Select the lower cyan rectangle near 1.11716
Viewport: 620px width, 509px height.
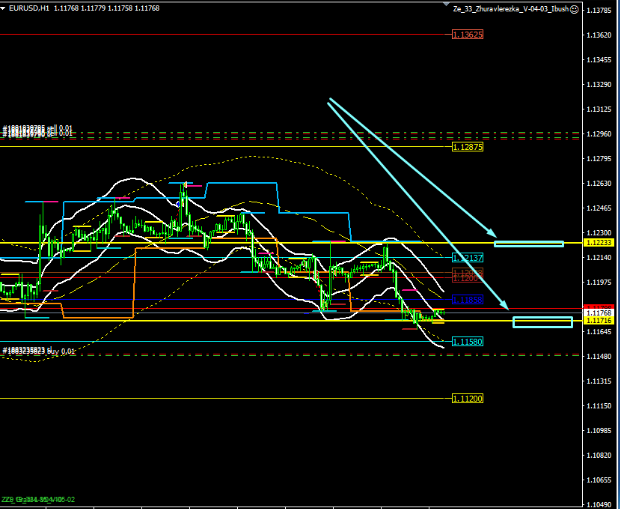[542, 322]
